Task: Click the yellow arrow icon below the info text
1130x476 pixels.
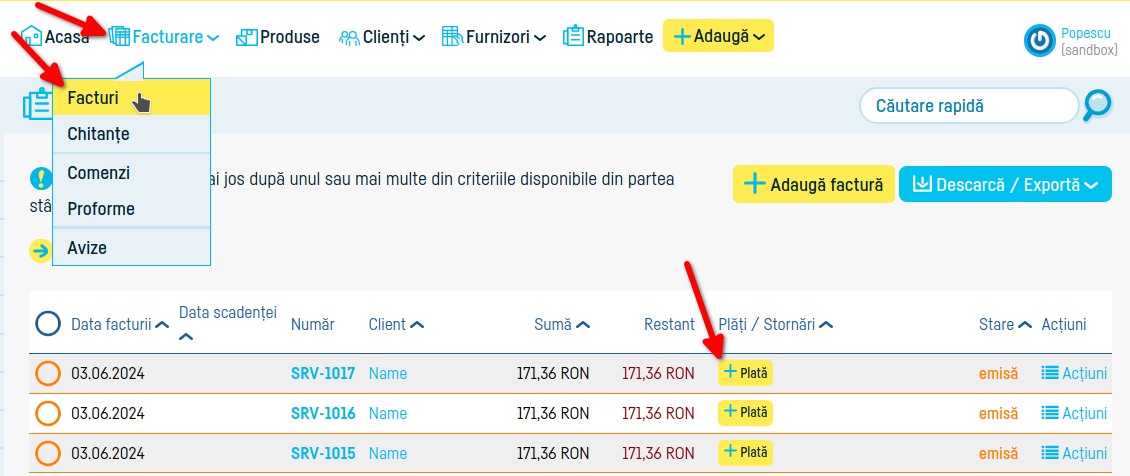Action: pyautogui.click(x=40, y=251)
